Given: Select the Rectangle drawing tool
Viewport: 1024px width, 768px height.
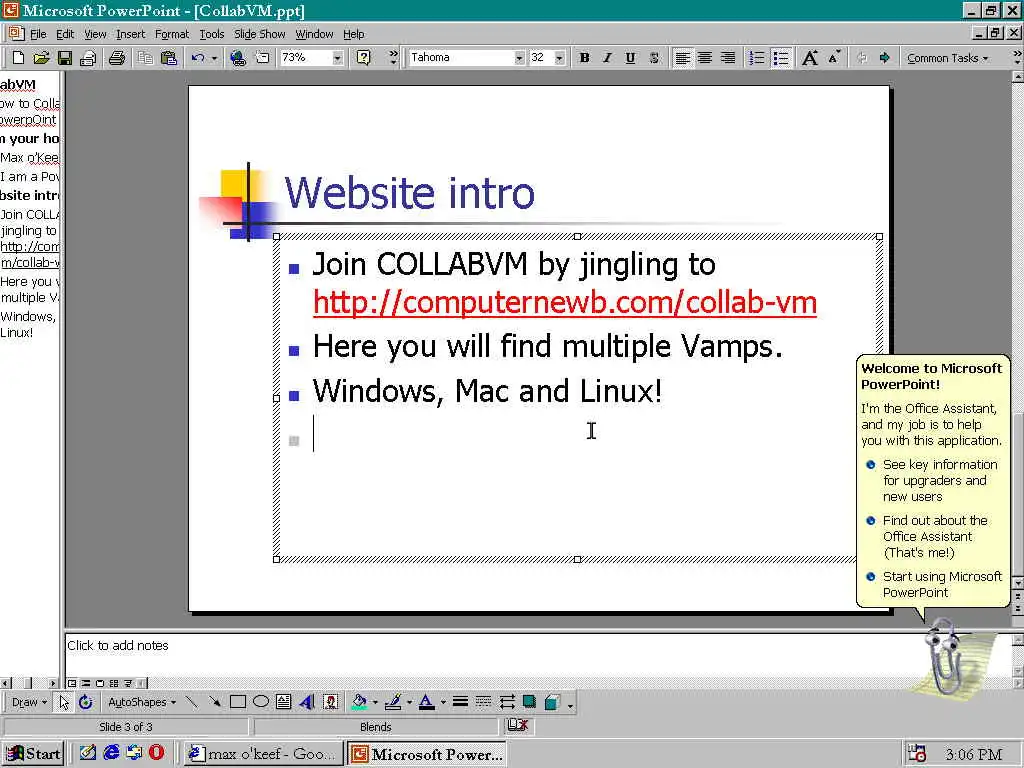Looking at the screenshot, I should click(x=238, y=702).
